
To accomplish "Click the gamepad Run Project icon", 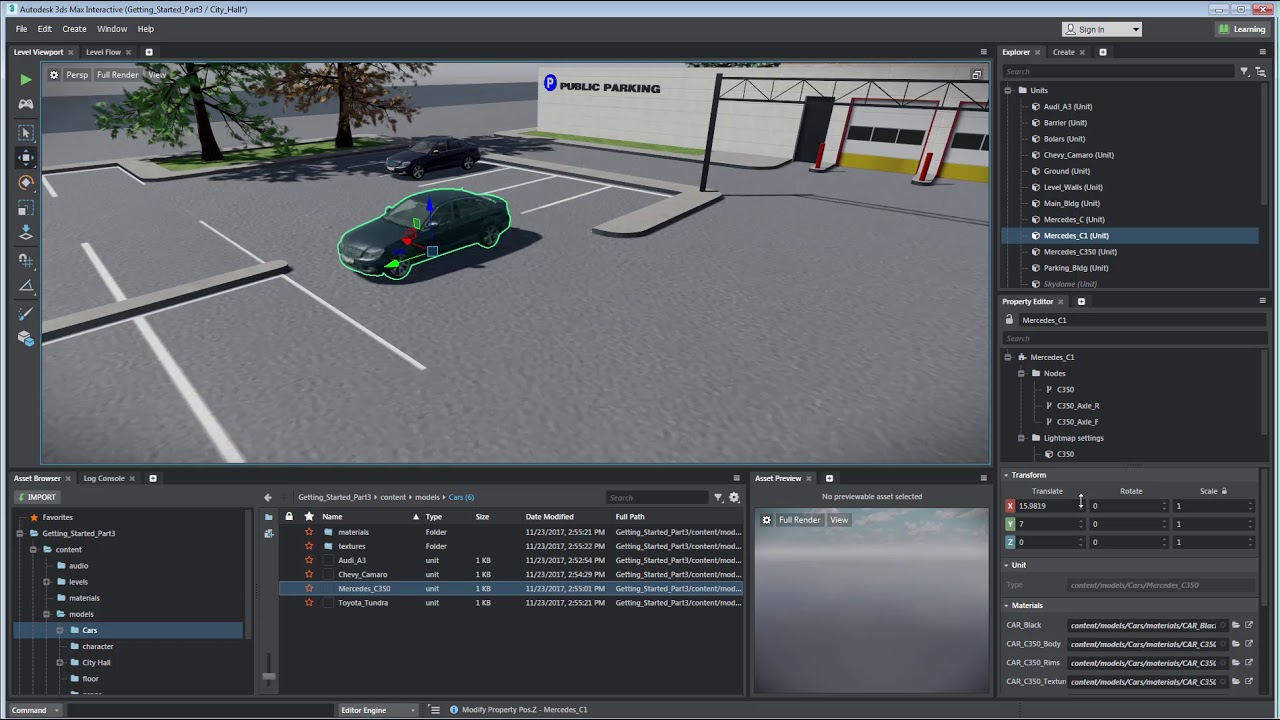I will point(25,104).
